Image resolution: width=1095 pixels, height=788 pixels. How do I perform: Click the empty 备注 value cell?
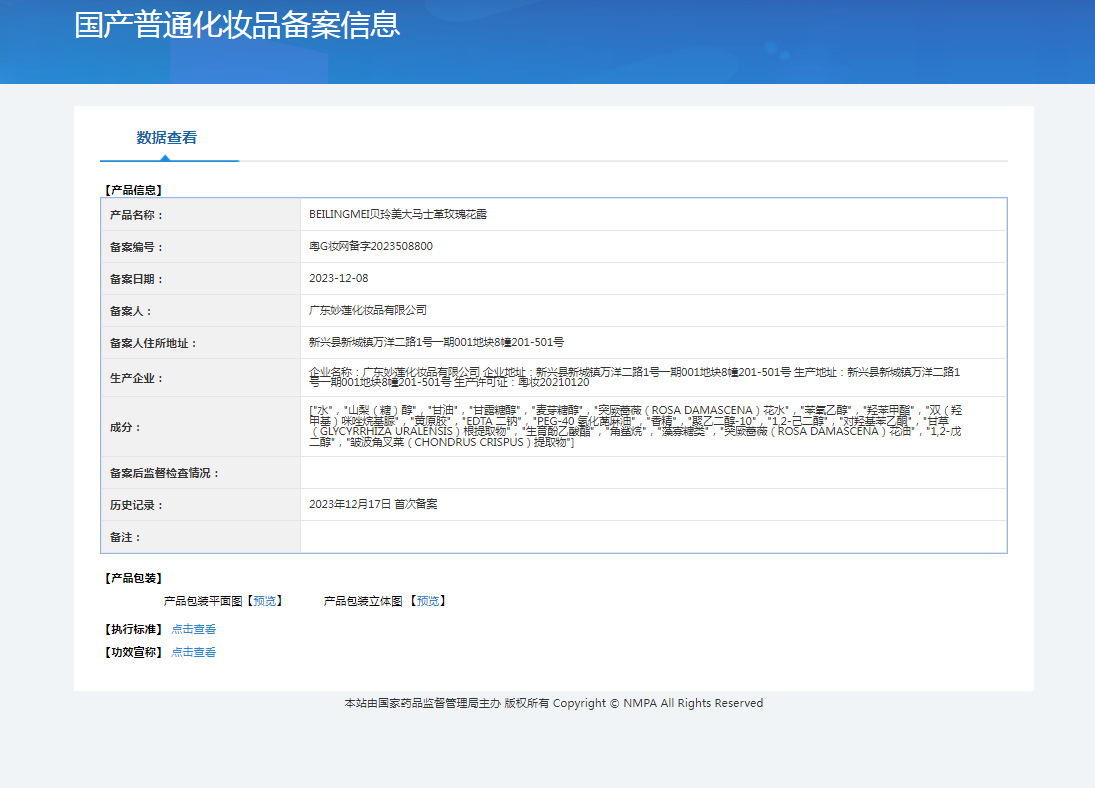click(652, 537)
